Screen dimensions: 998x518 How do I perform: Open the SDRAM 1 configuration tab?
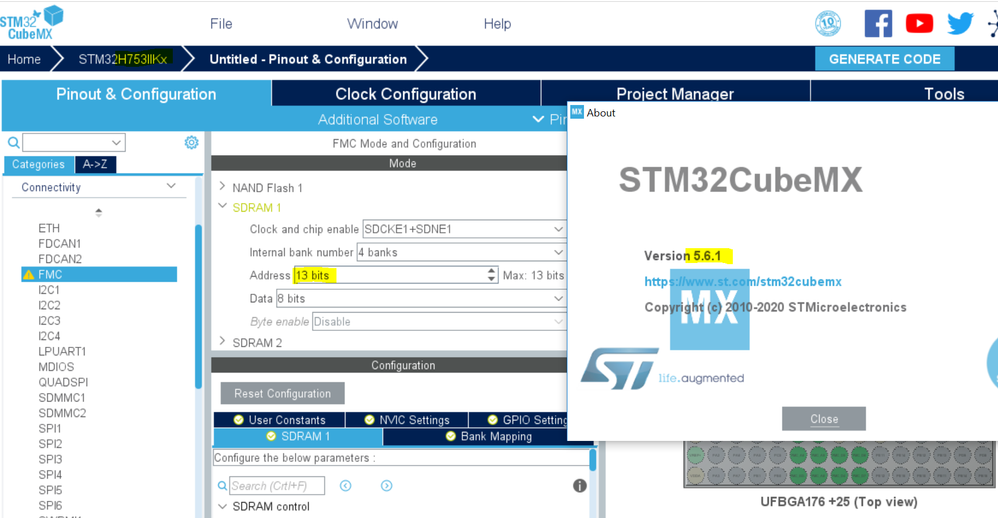coord(298,437)
